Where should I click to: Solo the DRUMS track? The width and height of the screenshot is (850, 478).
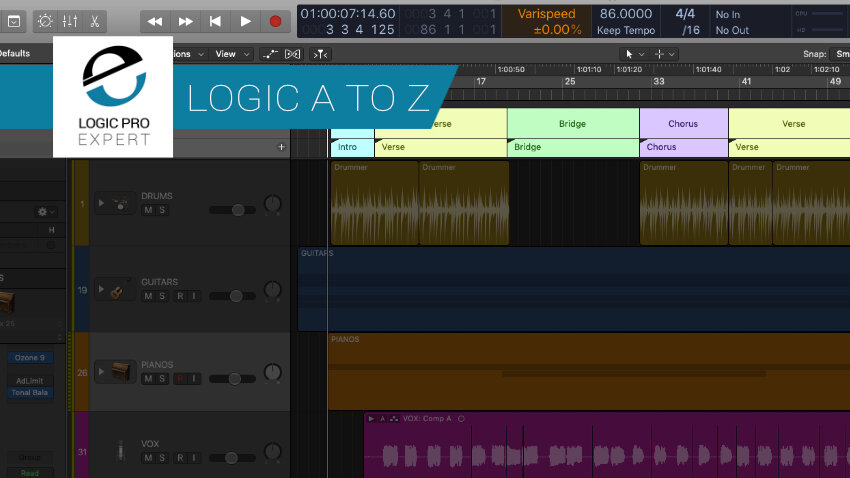point(162,210)
